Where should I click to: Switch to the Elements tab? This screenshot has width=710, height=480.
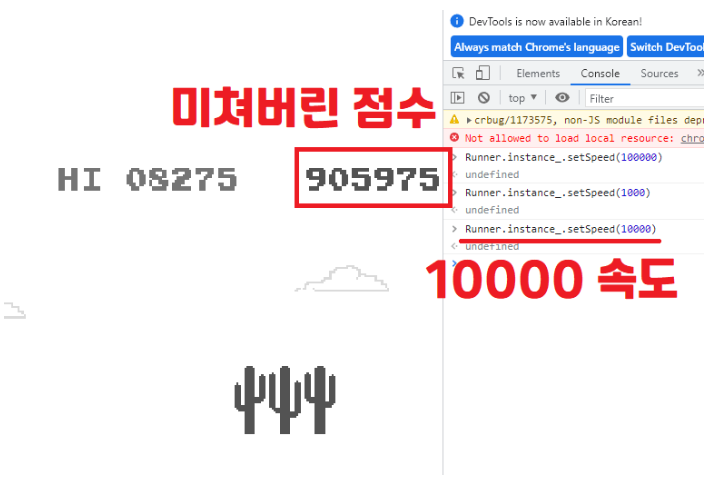[x=538, y=73]
